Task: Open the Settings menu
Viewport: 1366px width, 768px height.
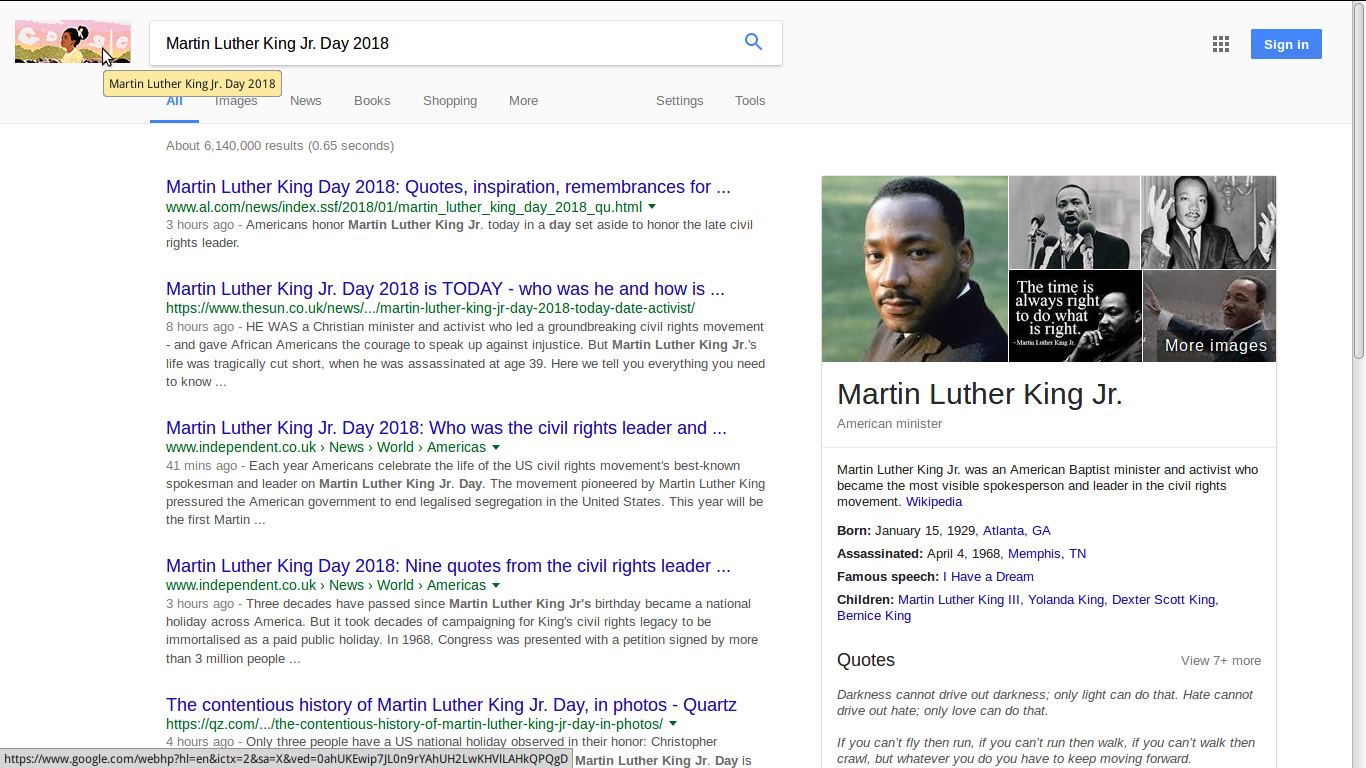Action: coord(679,101)
